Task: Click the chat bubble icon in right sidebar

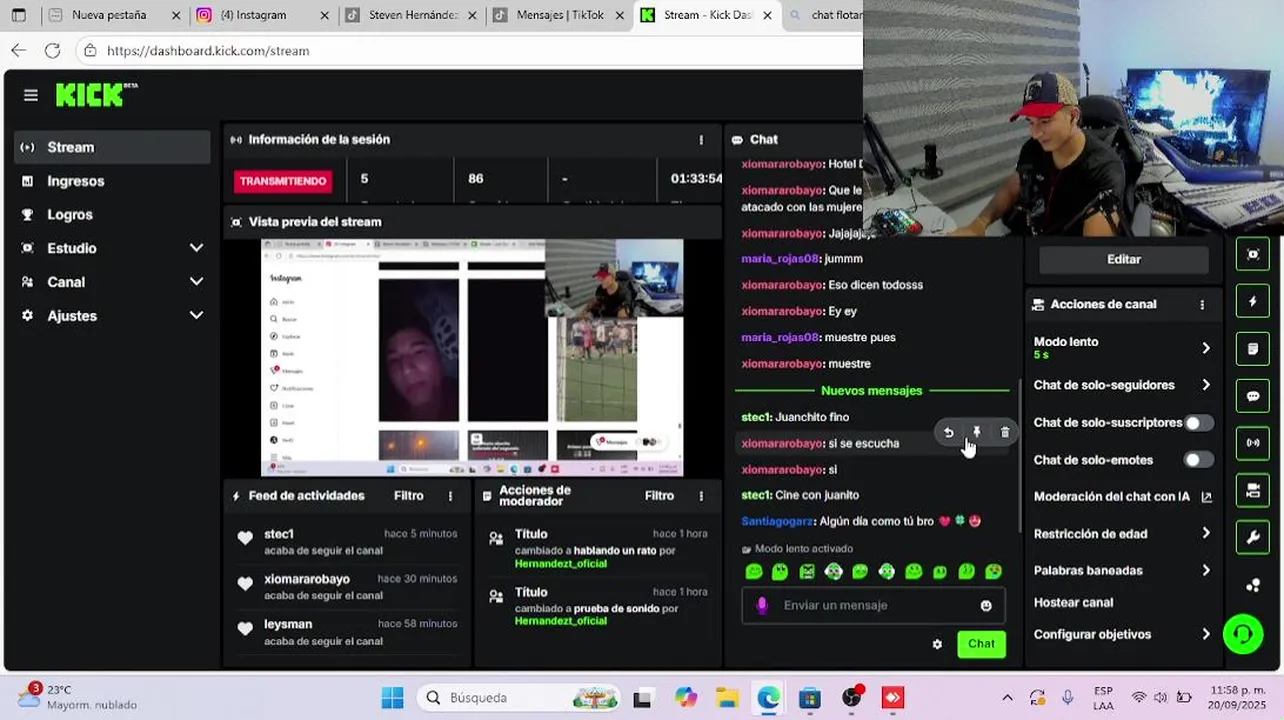Action: 1253,396
